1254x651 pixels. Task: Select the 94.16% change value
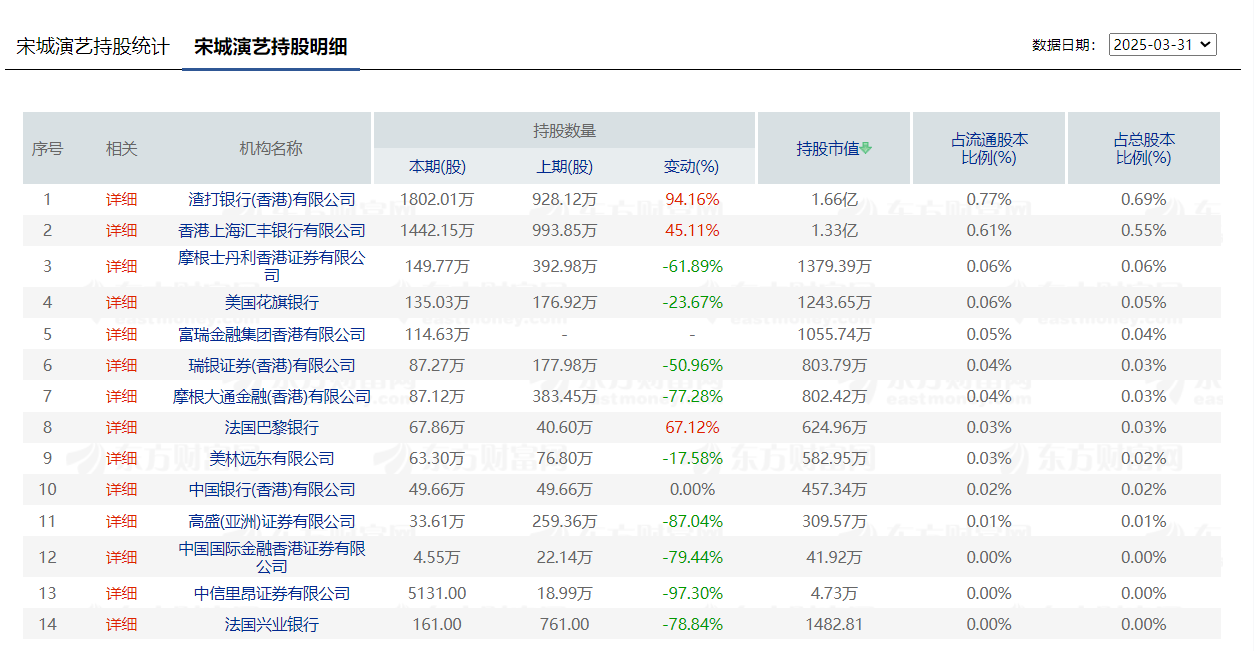coord(692,199)
